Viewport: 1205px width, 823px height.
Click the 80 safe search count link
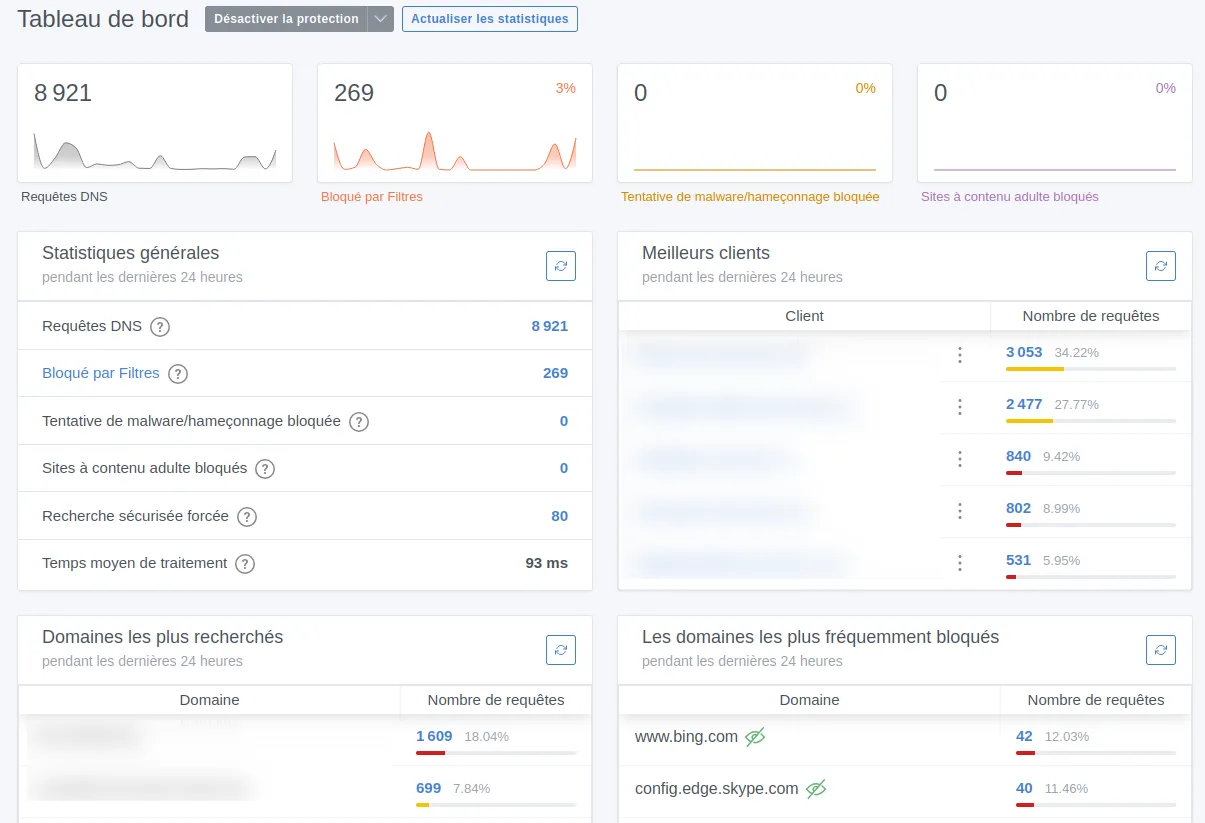[559, 516]
